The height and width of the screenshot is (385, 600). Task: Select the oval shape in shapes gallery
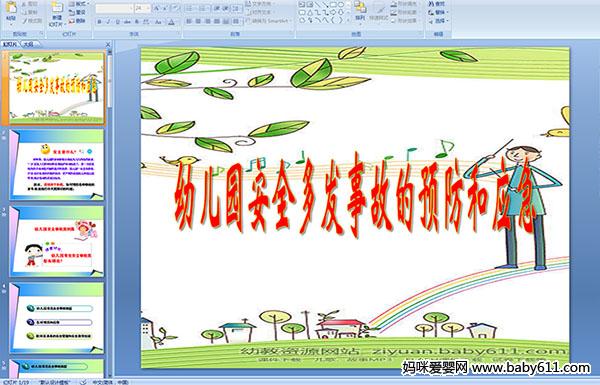pyautogui.click(x=341, y=4)
